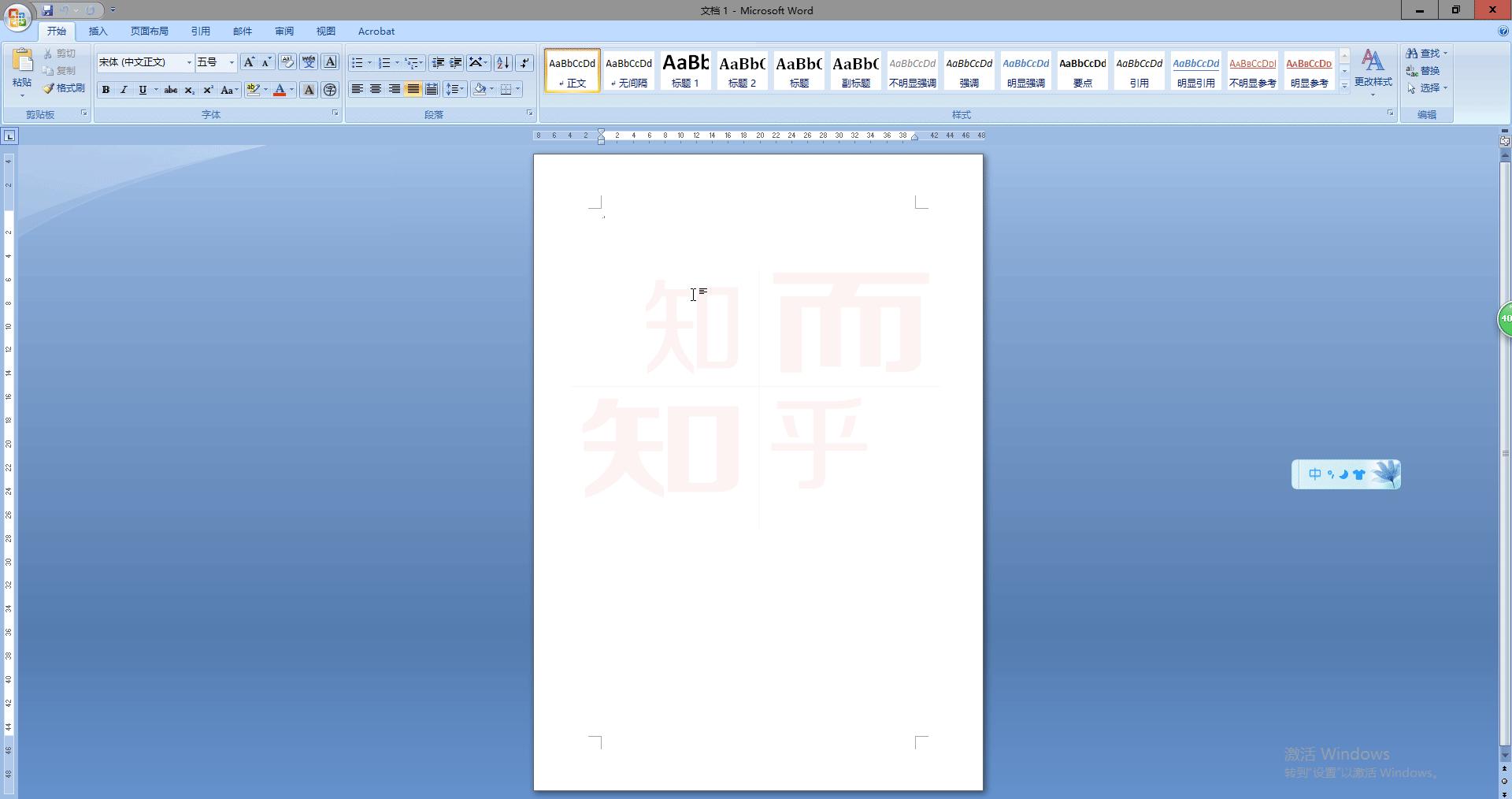Image resolution: width=1512 pixels, height=799 pixels.
Task: Select the strikethrough icon
Action: [170, 90]
